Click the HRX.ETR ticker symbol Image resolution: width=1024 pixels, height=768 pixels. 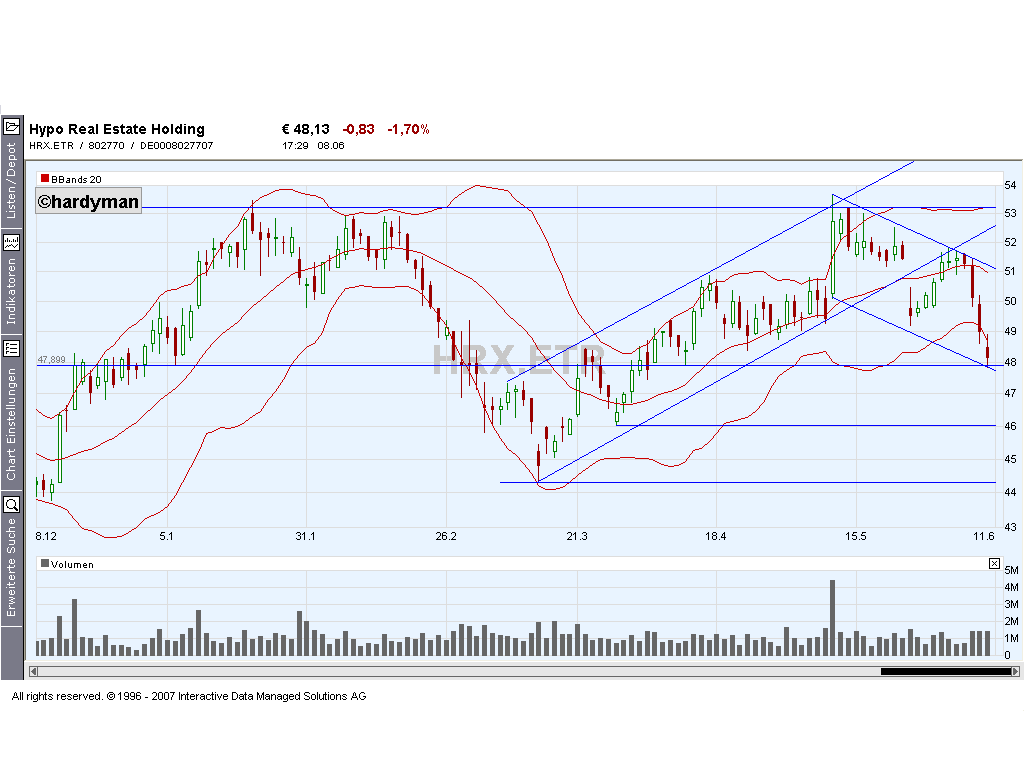click(x=52, y=145)
